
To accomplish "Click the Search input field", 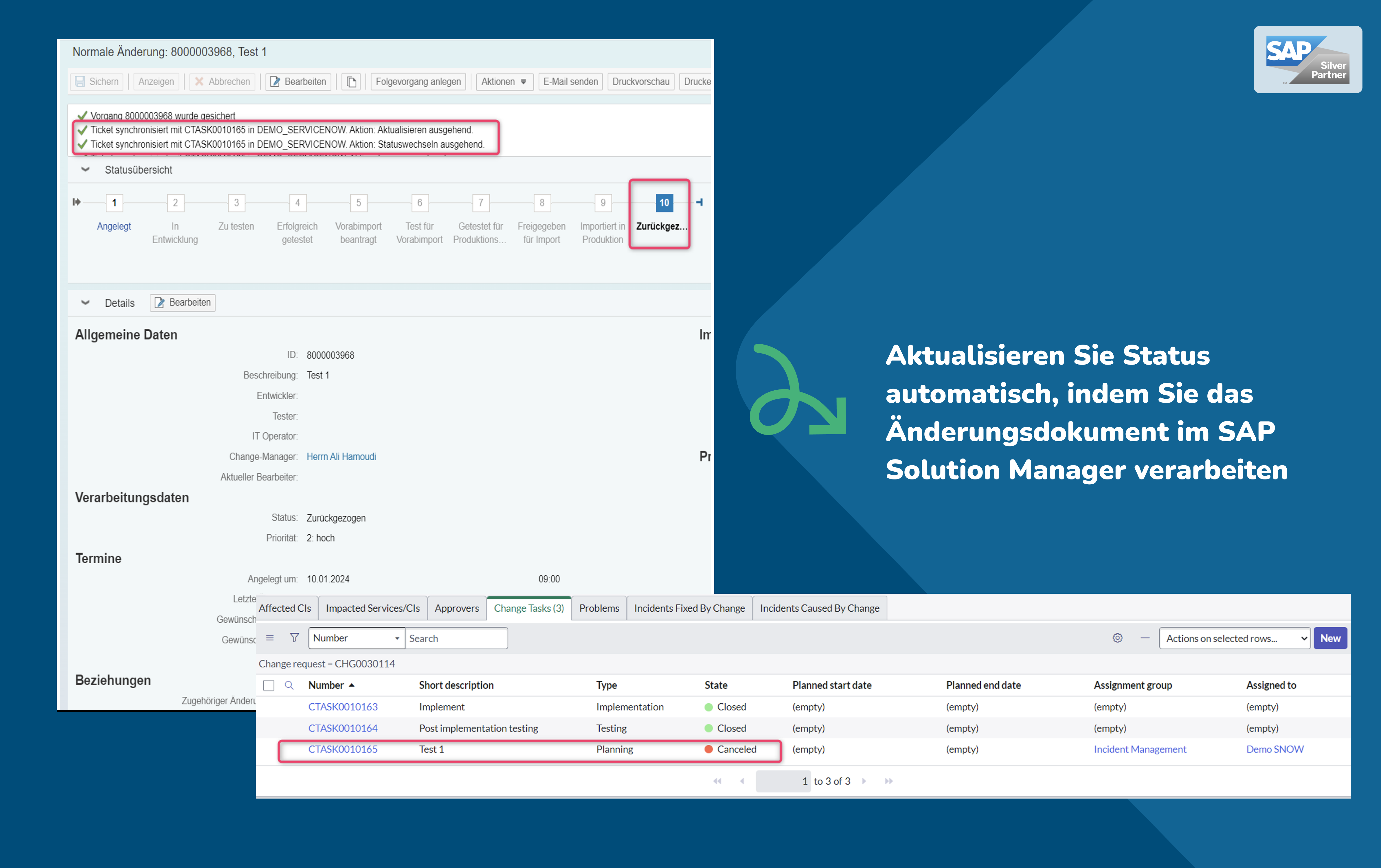I will pos(456,638).
